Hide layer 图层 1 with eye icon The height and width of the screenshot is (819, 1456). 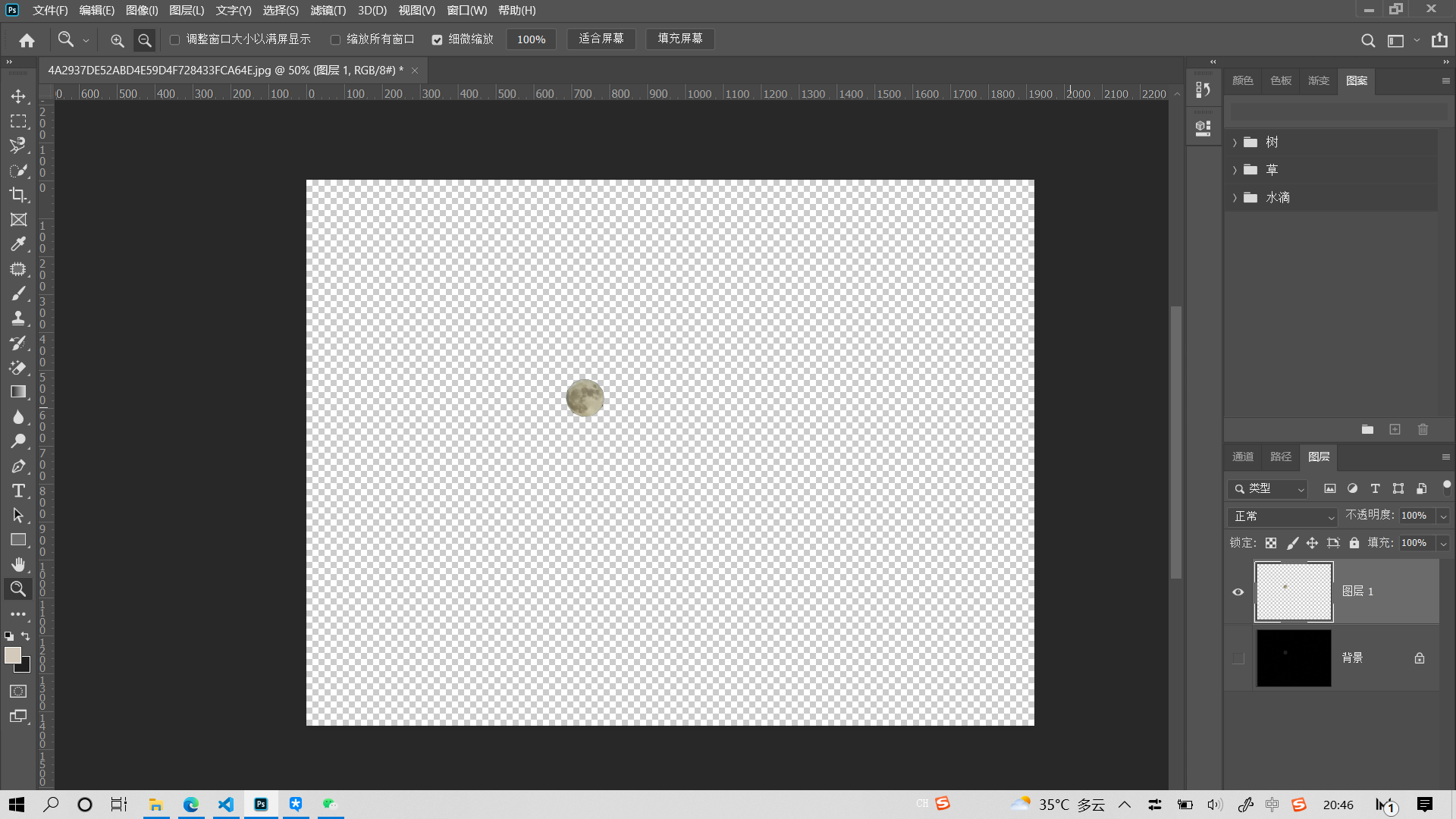[x=1238, y=592]
